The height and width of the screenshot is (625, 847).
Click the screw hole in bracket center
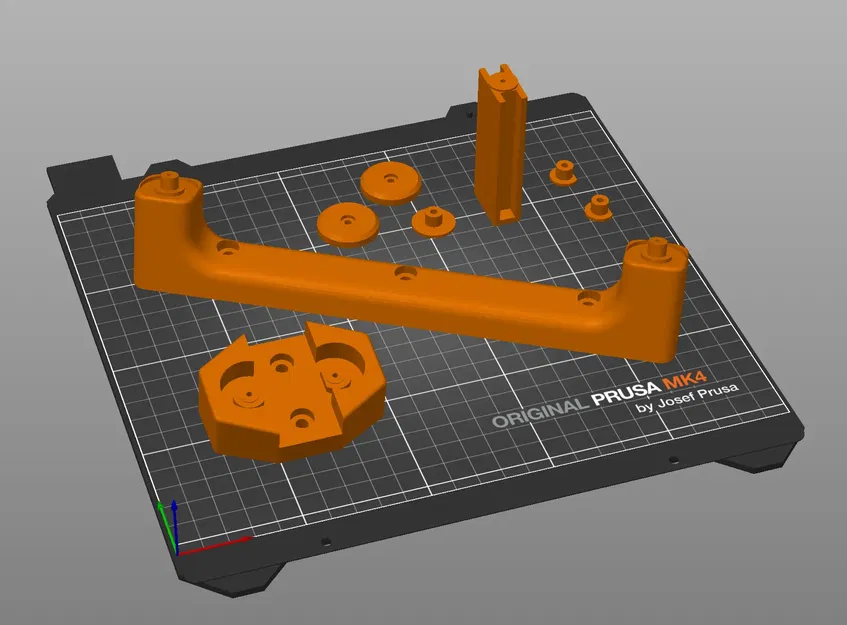[405, 271]
